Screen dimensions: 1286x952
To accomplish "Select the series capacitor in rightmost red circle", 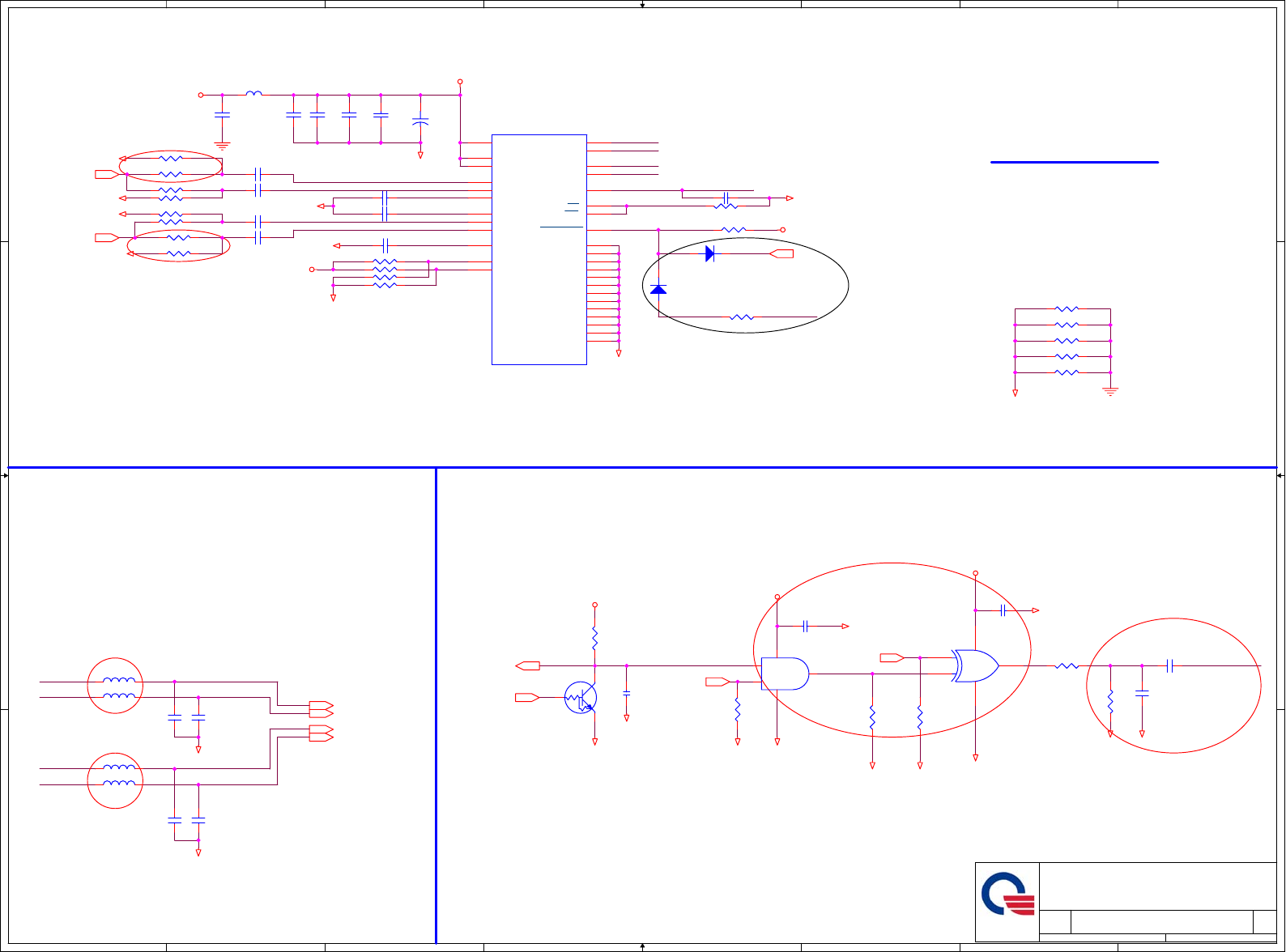I will [x=1170, y=666].
